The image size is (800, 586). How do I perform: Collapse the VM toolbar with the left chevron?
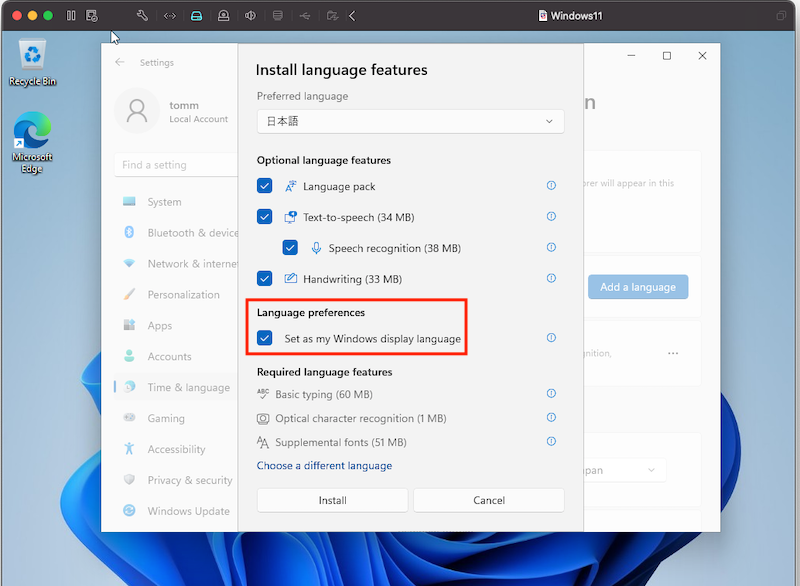[353, 16]
